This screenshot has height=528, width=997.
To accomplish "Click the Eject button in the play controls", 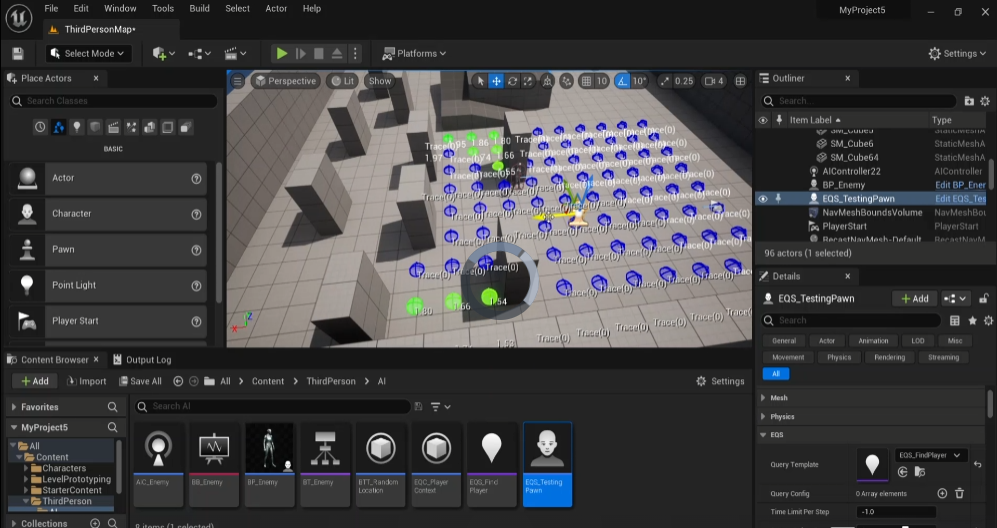I will pyautogui.click(x=336, y=53).
